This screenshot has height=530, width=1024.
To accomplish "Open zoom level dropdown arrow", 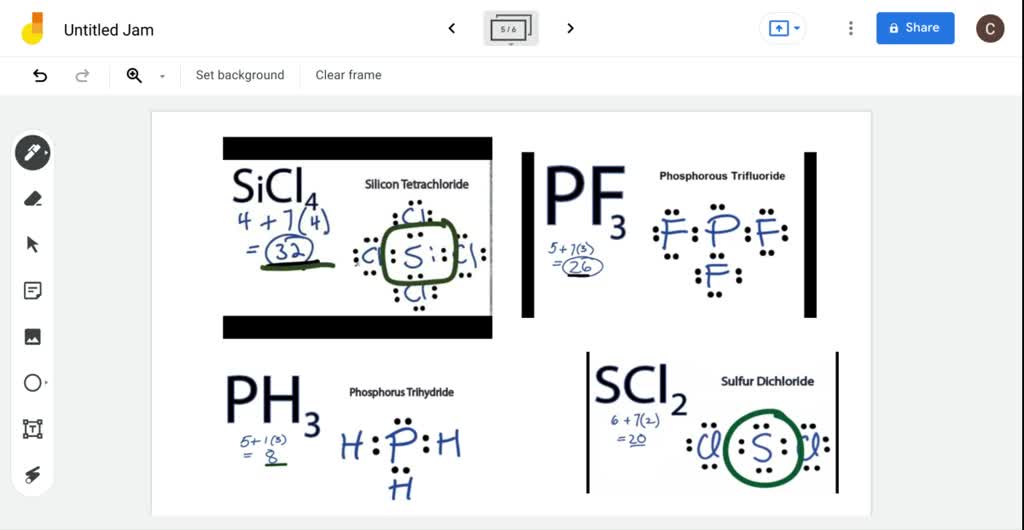I will click(162, 76).
